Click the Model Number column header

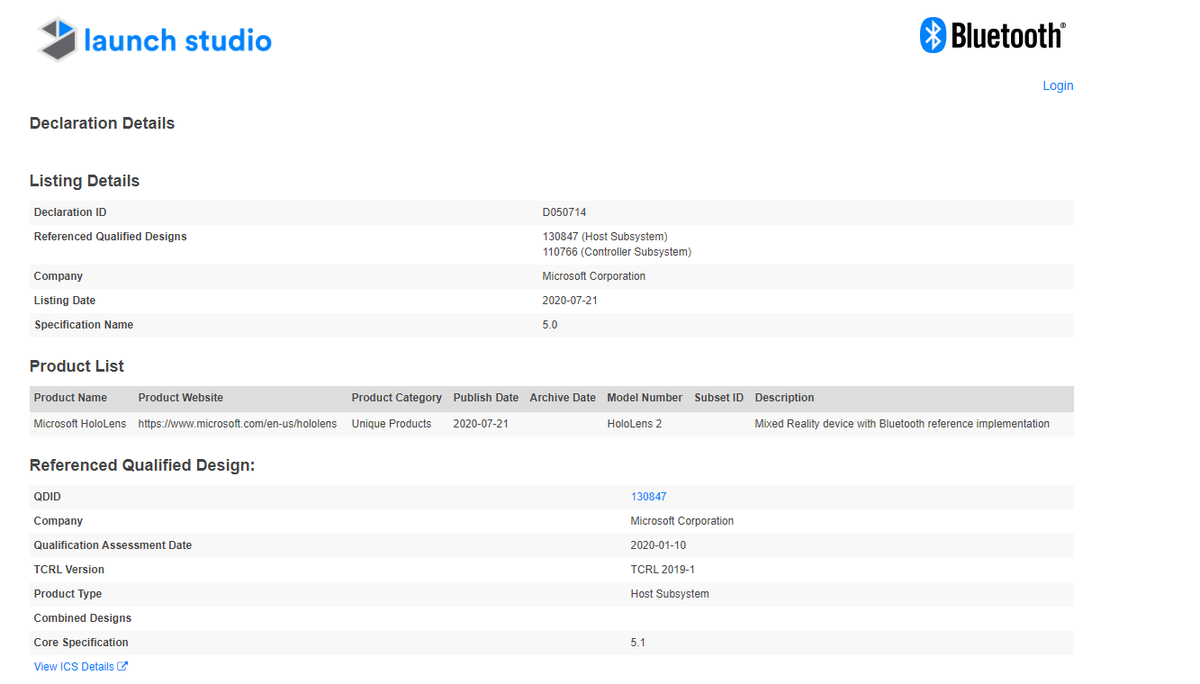tap(645, 398)
